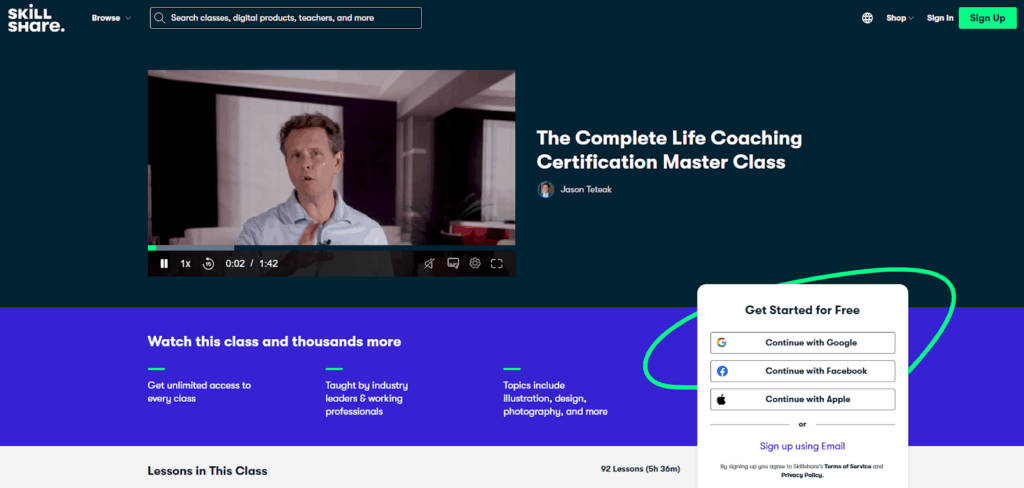The image size is (1024, 488).
Task: Continue with Facebook sign-up button
Action: (803, 371)
